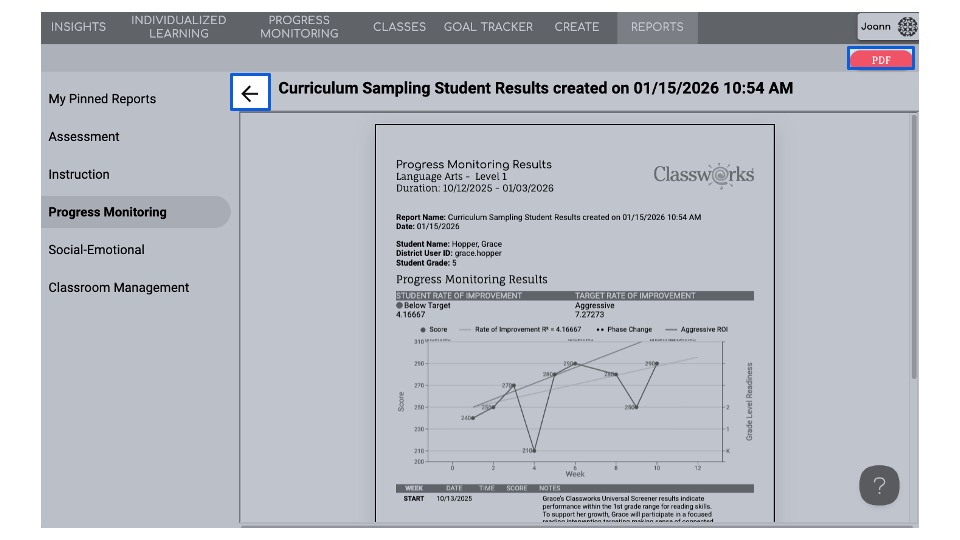
Task: Click the Classworks logo in report
Action: tap(703, 175)
